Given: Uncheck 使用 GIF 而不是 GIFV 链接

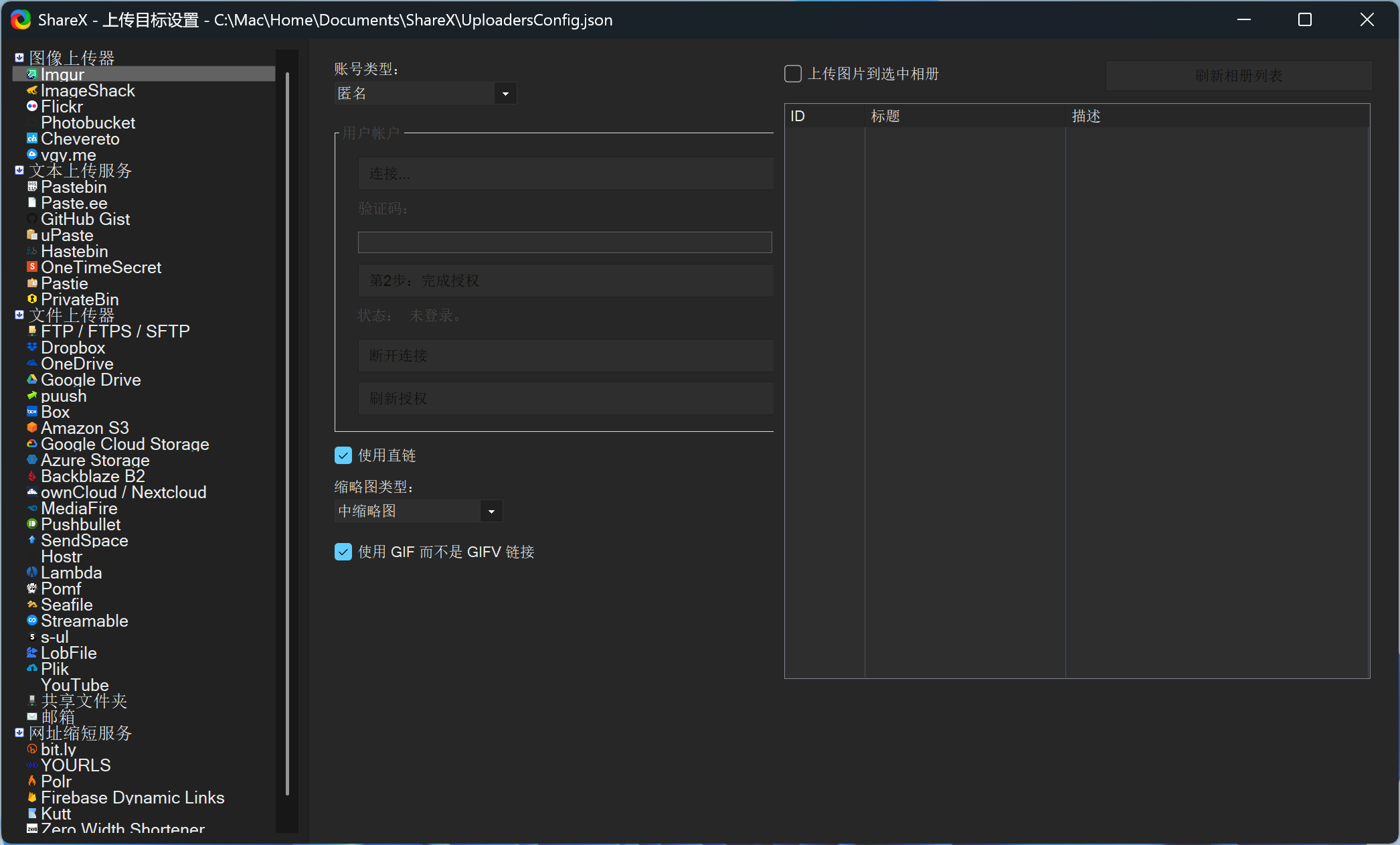Looking at the screenshot, I should pos(343,552).
